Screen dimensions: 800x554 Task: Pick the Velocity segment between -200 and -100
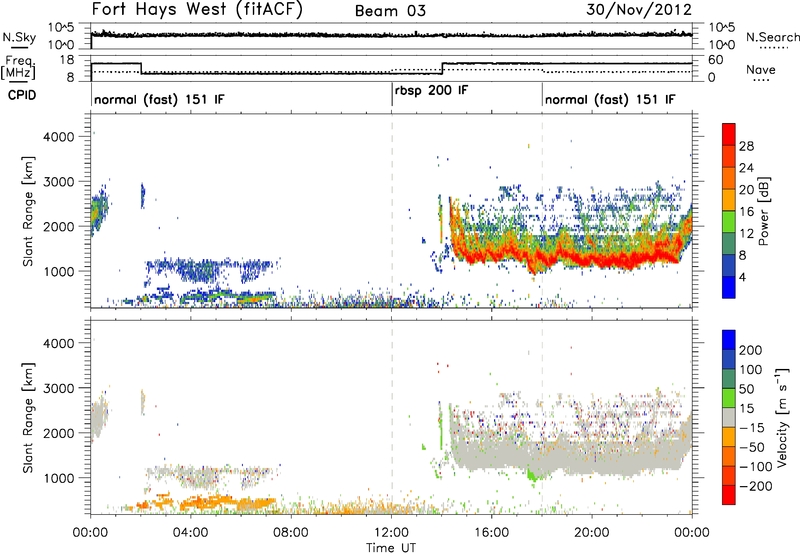tap(729, 476)
